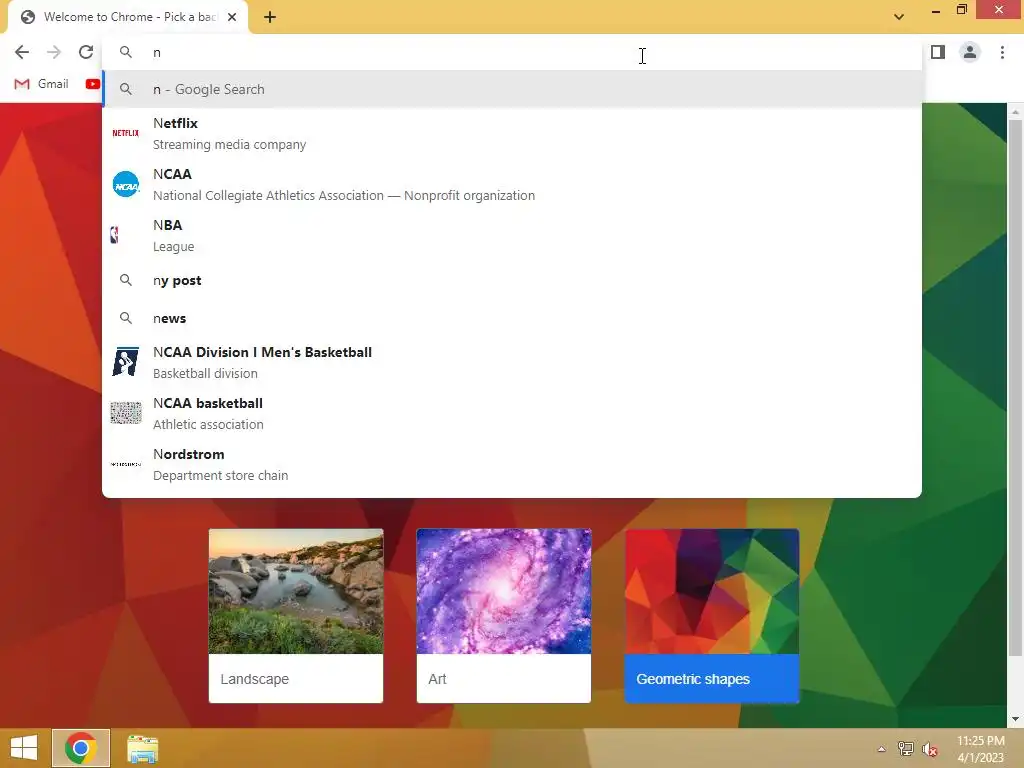Open Gmail bookmark
The width and height of the screenshot is (1024, 768).
(42, 84)
